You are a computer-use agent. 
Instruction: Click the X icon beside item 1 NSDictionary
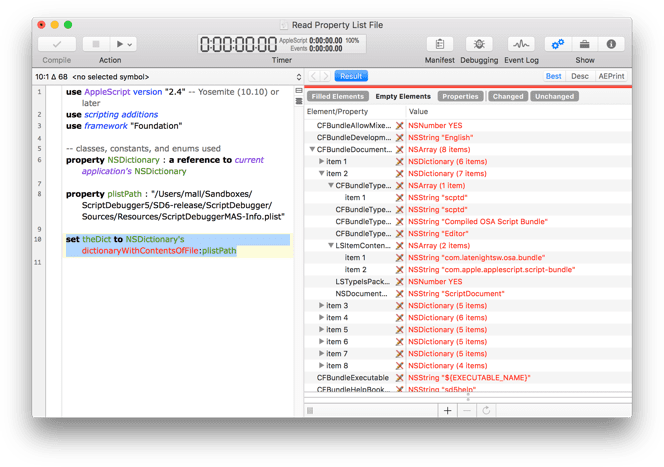[x=399, y=161]
